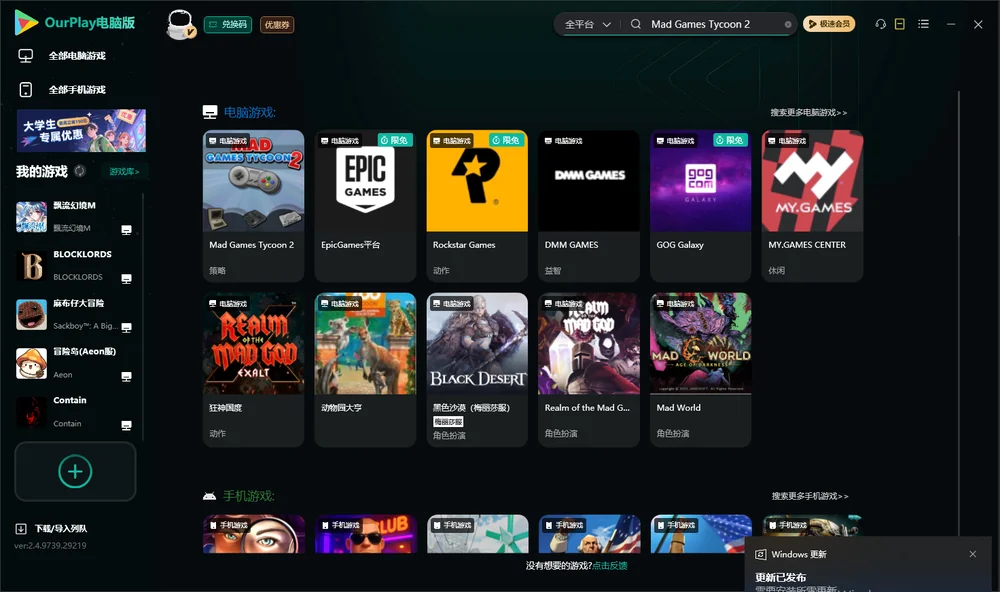
Task: Click the 手机游戏 section Android icon
Action: point(209,496)
